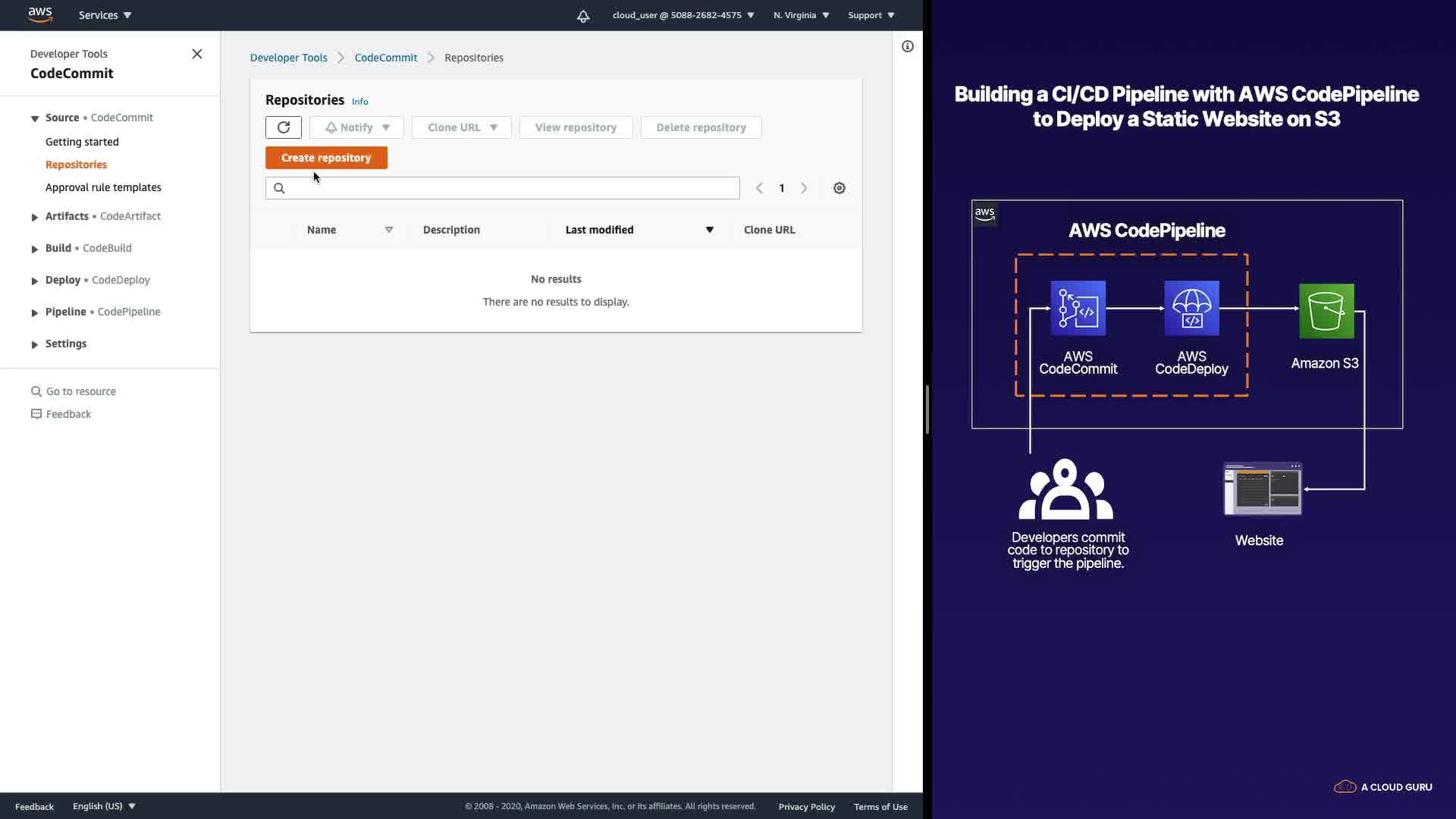The height and width of the screenshot is (819, 1456).
Task: Expand the Artifacts CodeArtifact section
Action: [35, 217]
